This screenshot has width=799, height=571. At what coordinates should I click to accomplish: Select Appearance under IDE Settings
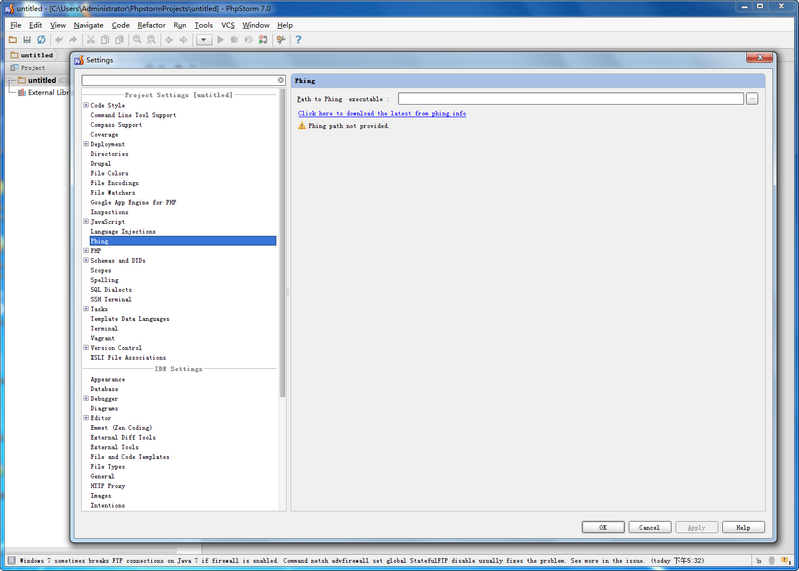pyautogui.click(x=108, y=379)
